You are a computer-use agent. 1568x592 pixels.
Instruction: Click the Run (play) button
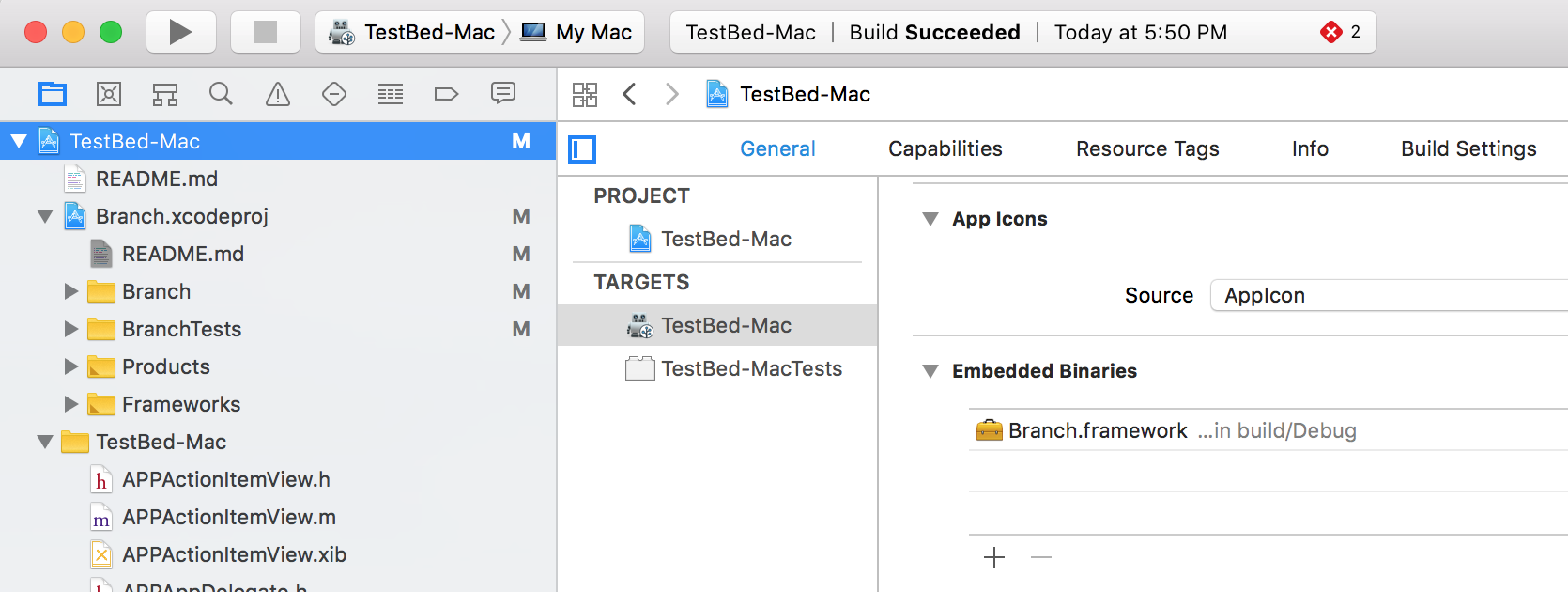(180, 32)
